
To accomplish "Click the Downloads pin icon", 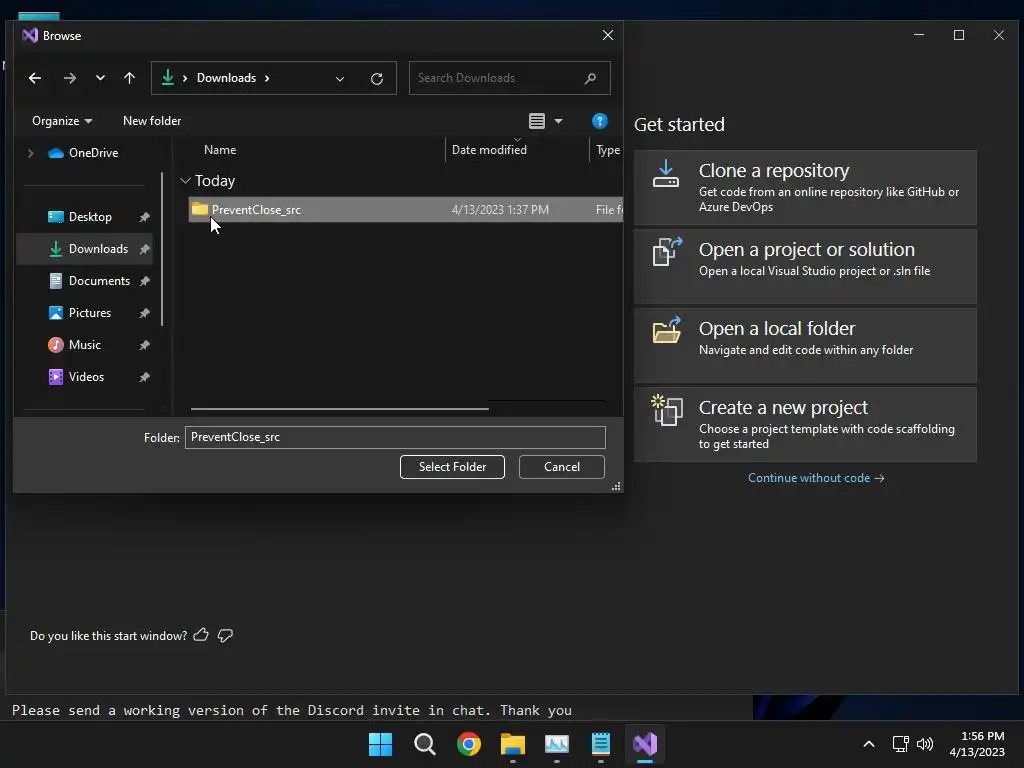I will coord(144,249).
